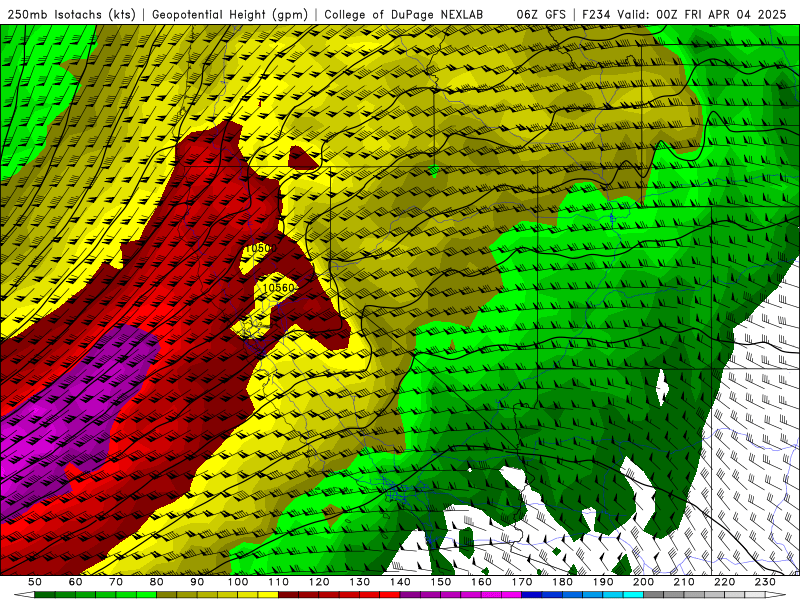Select the first dark green swatch at 50
The height and width of the screenshot is (600, 800).
(45, 595)
